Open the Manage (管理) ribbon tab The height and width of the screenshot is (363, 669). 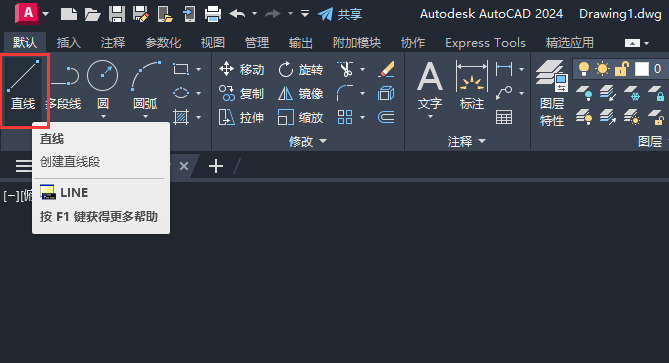(256, 43)
